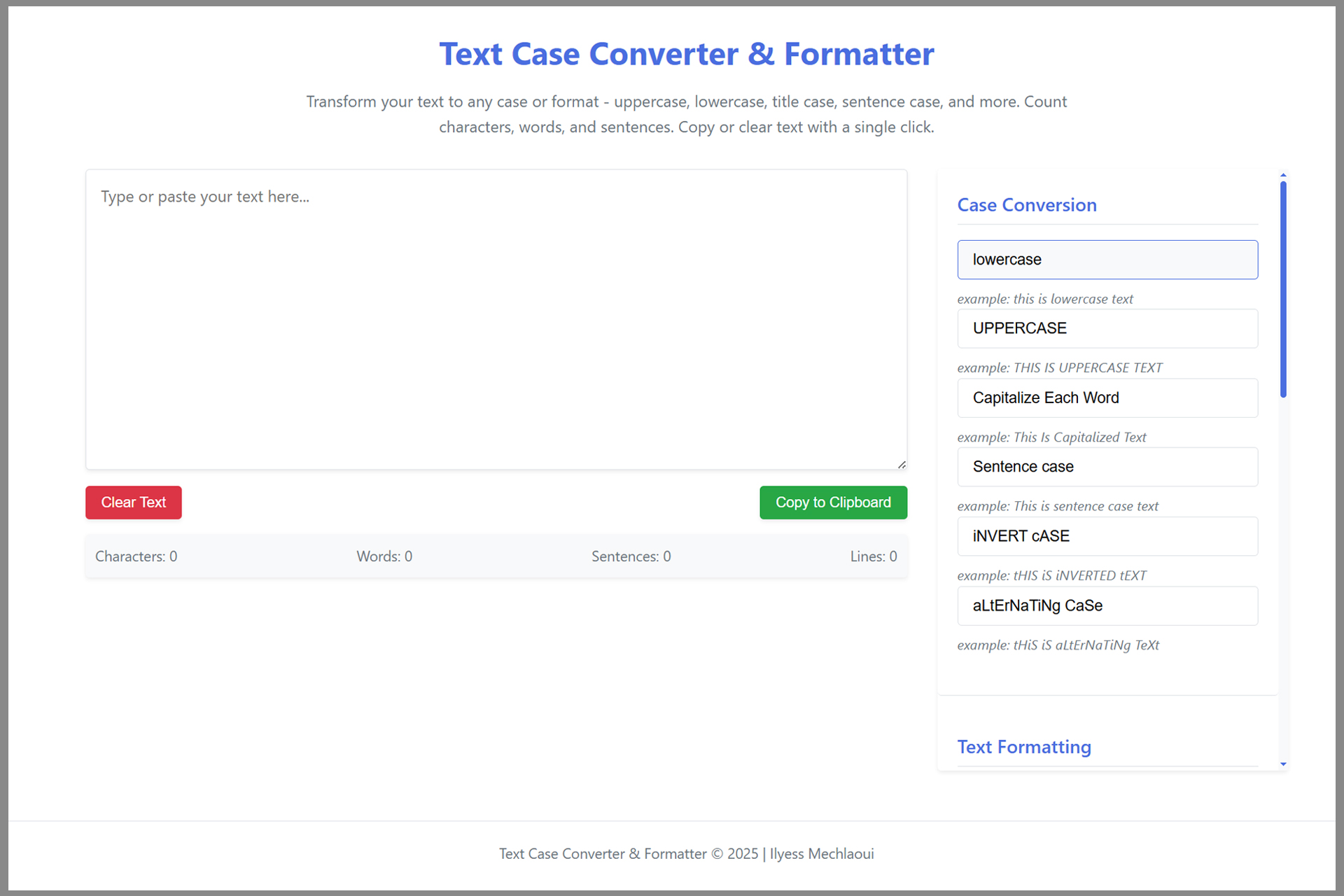Click the Words count statistic
This screenshot has width=1344, height=896.
click(384, 556)
